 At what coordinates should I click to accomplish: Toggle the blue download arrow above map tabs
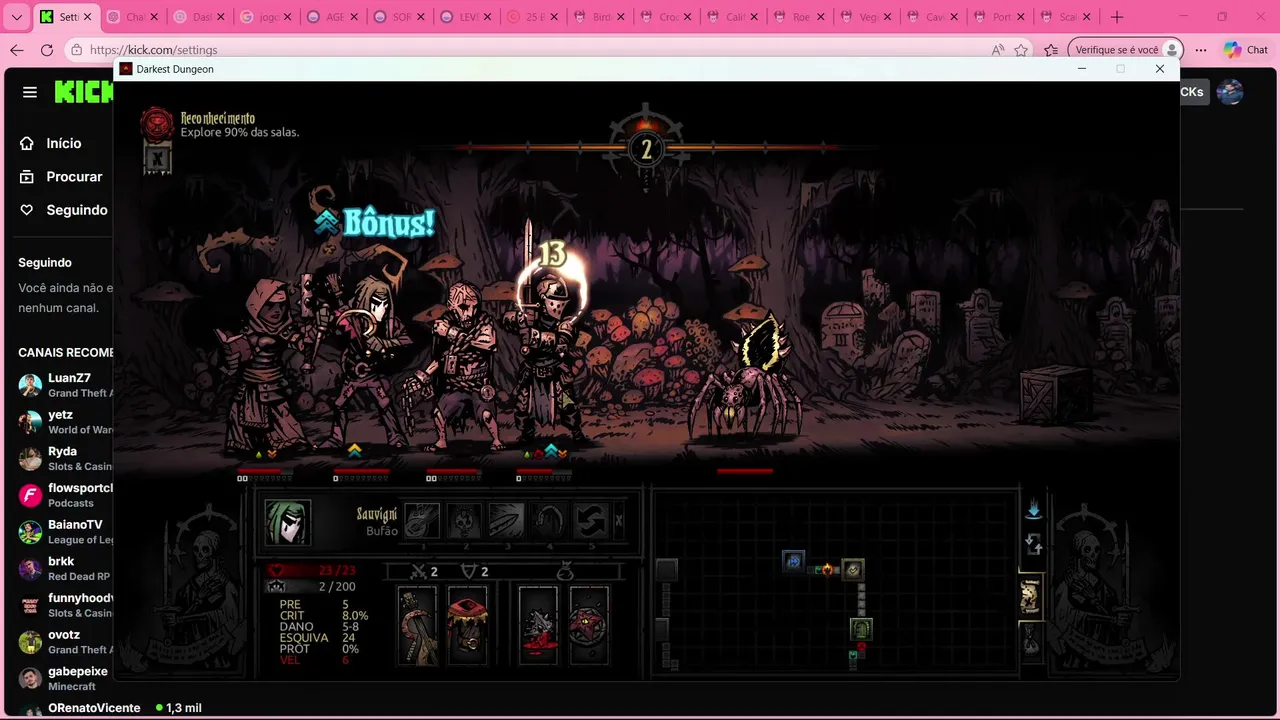pos(1033,510)
